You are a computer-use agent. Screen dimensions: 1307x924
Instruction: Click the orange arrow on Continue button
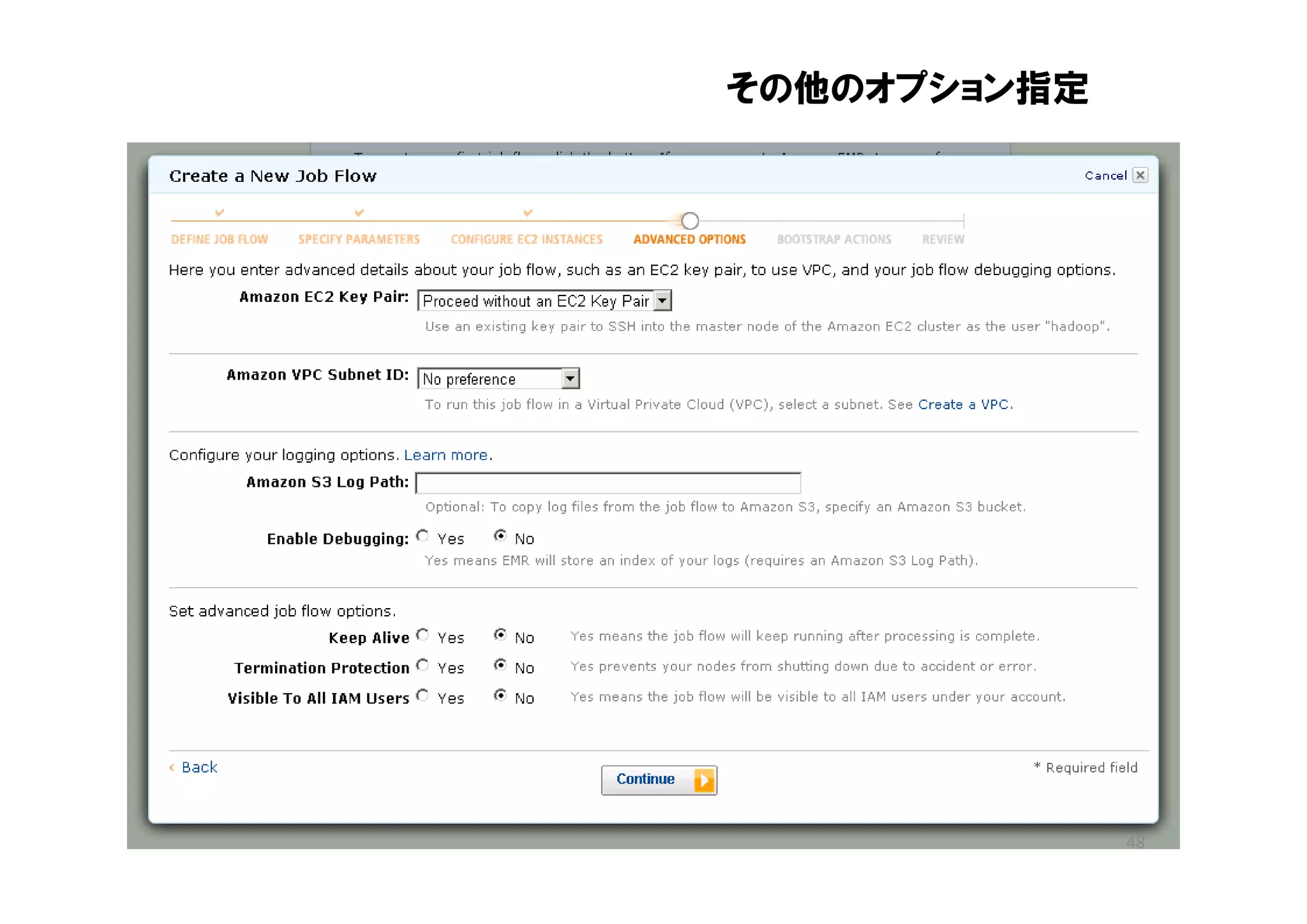tap(704, 780)
